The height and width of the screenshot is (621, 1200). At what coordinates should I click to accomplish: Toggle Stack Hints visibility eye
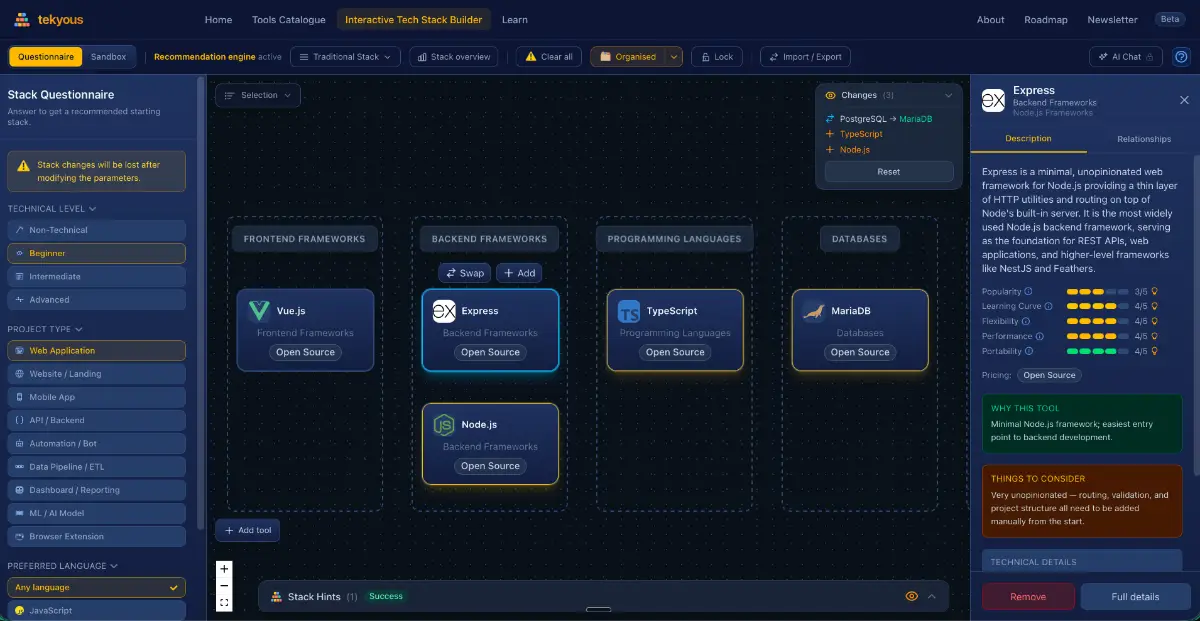click(x=911, y=596)
